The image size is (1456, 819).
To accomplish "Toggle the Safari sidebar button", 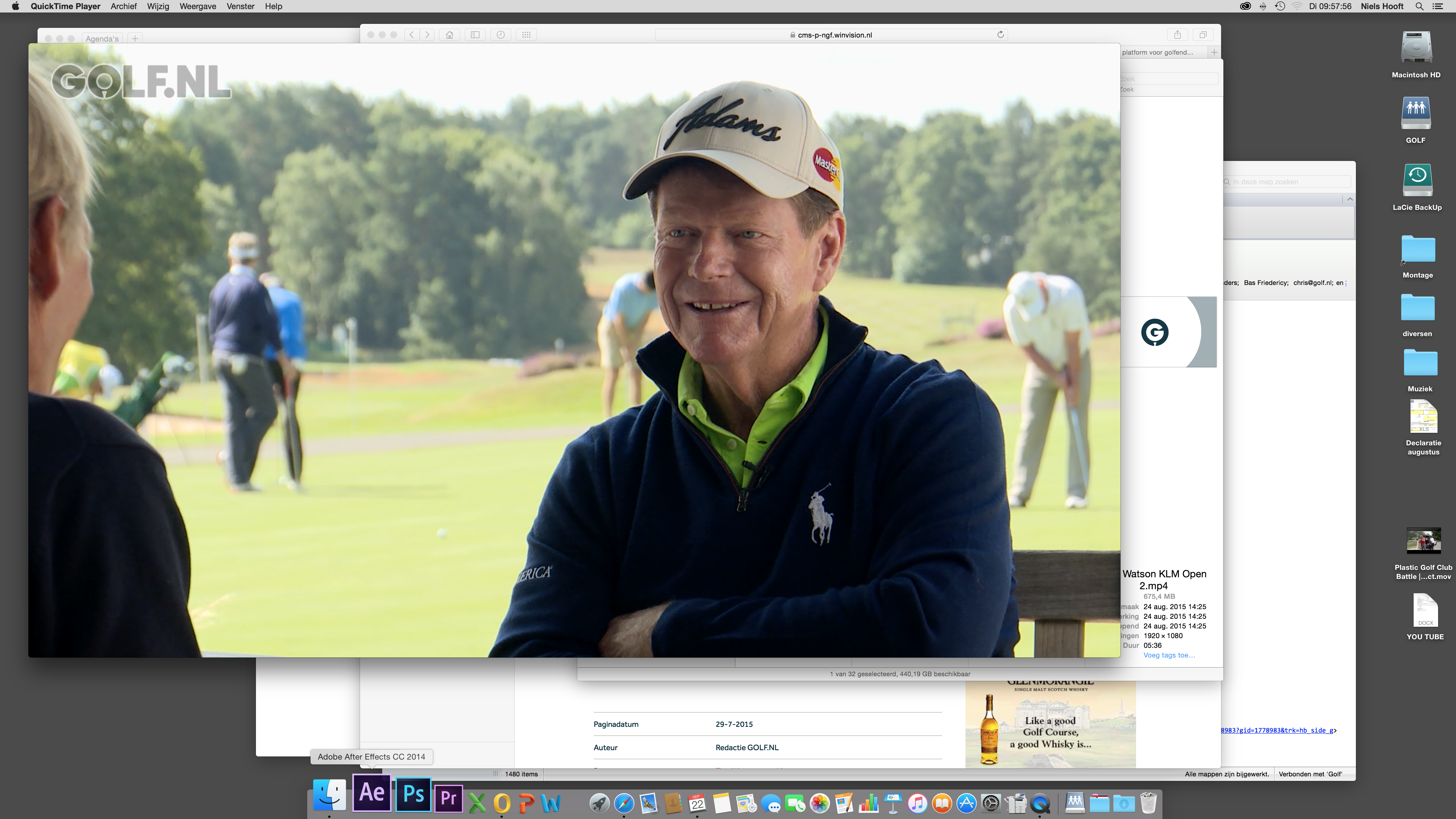I will (x=475, y=35).
